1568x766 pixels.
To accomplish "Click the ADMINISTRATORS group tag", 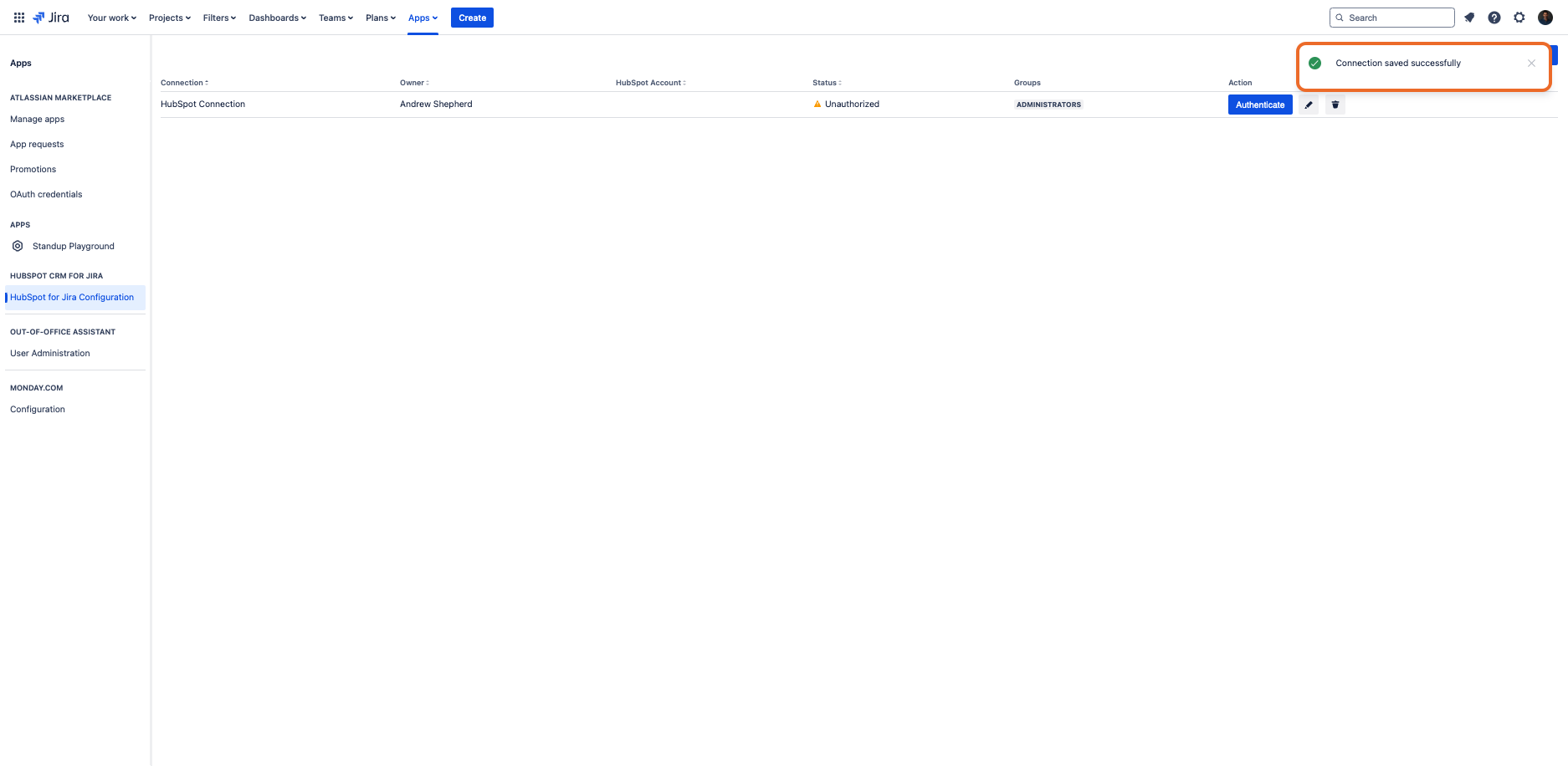I will pos(1048,105).
